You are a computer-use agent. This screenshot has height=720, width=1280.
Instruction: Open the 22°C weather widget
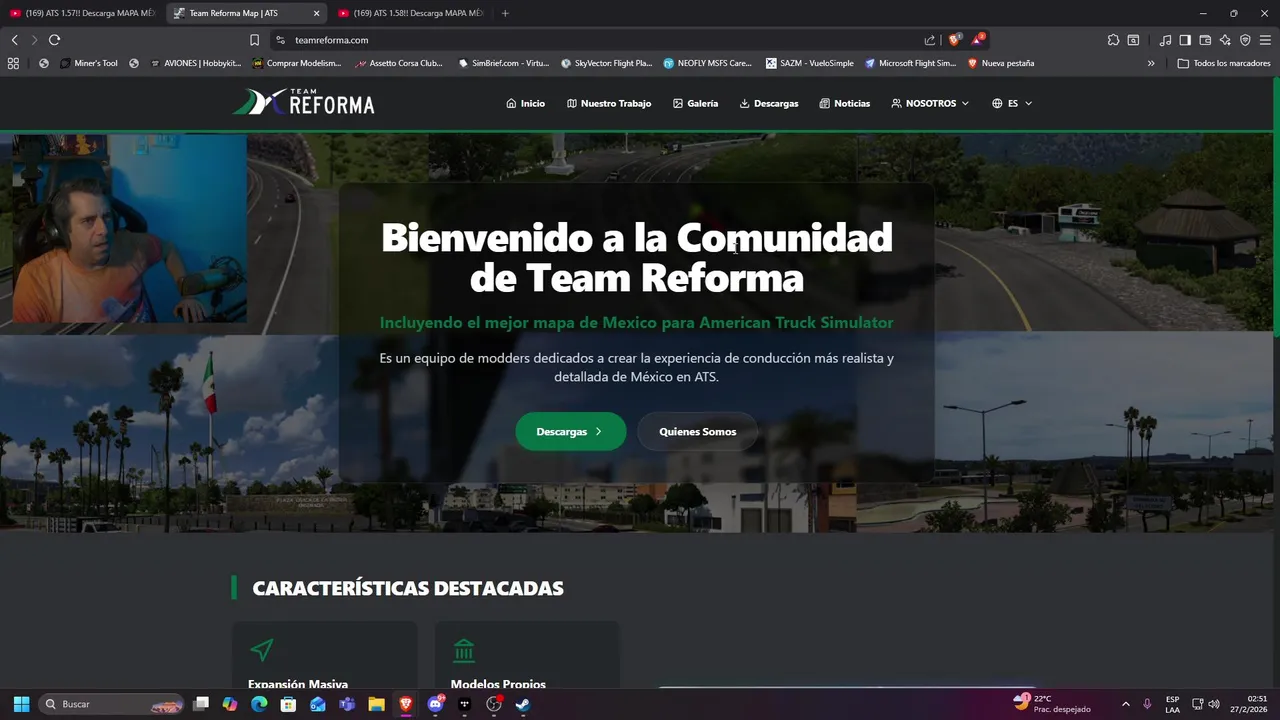(x=1051, y=704)
